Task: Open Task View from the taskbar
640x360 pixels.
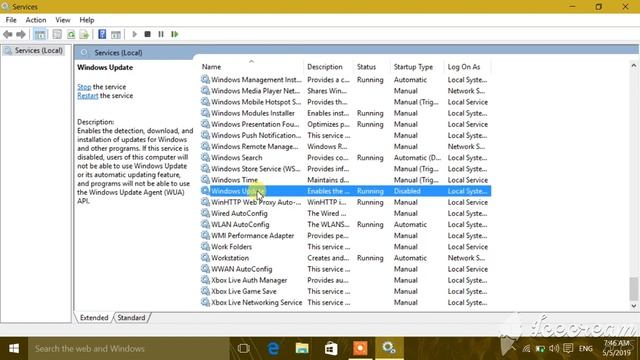Action: pos(244,349)
